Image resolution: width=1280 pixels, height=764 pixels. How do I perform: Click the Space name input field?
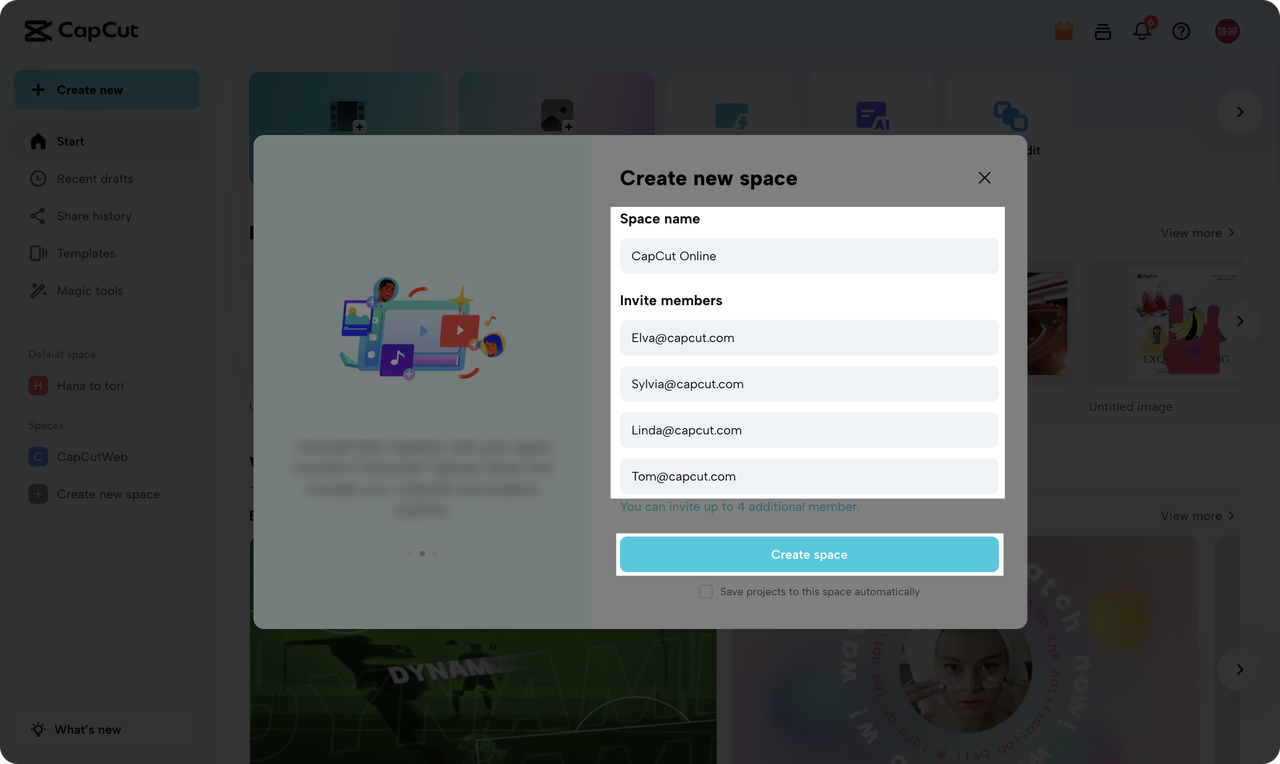click(809, 256)
